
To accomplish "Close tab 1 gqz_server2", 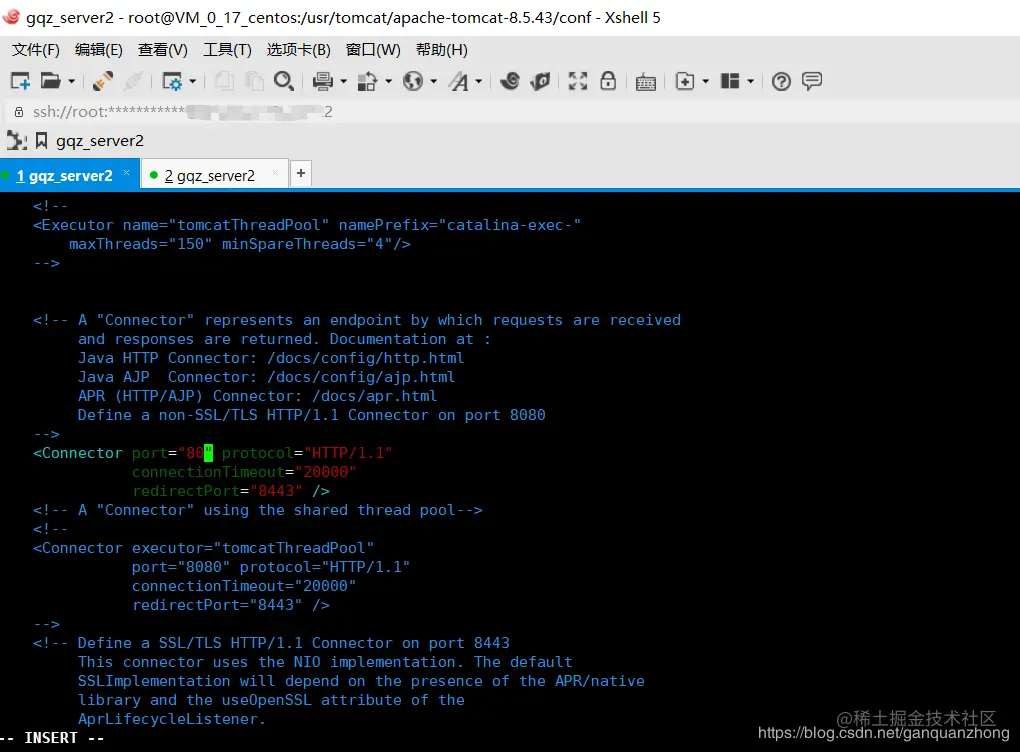I will coord(127,172).
